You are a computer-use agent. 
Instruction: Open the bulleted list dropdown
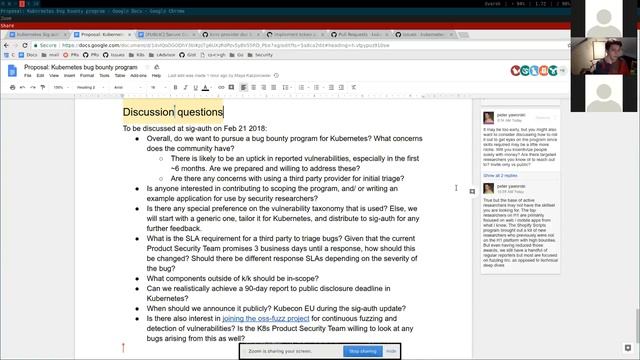(318, 87)
